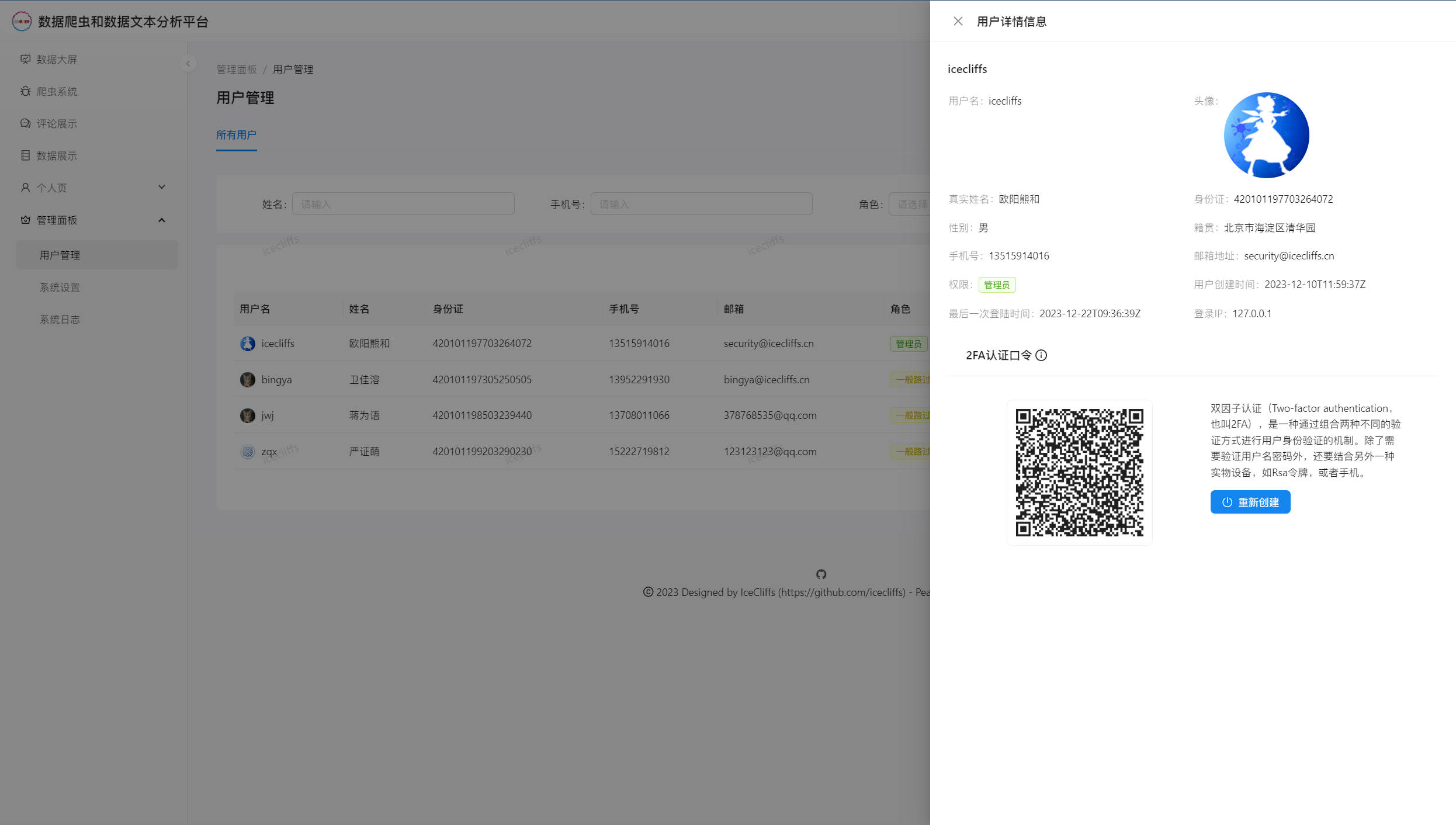Image resolution: width=1456 pixels, height=825 pixels.
Task: Close the user detail drawer
Action: click(x=958, y=22)
